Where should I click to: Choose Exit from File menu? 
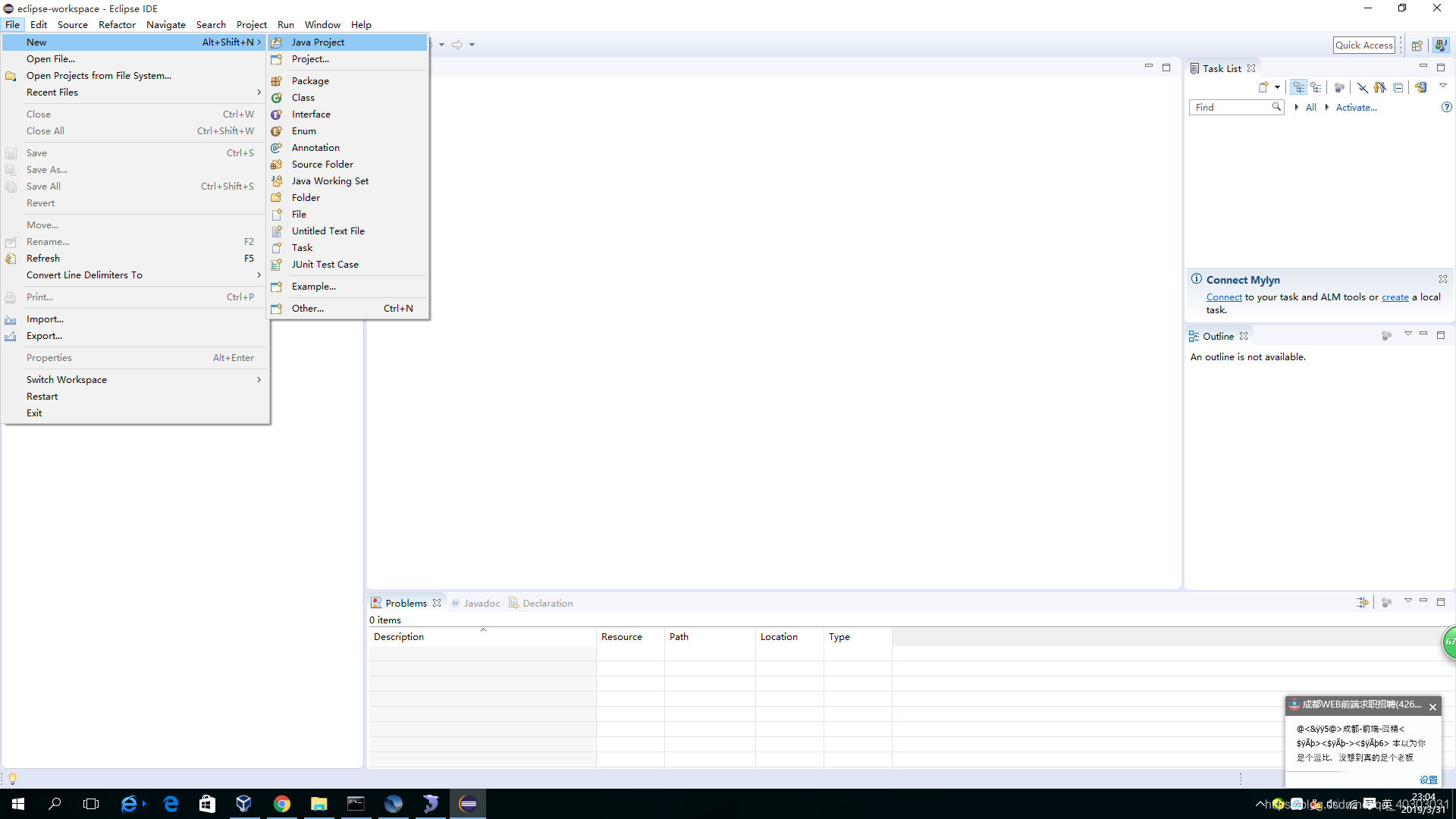[135, 413]
